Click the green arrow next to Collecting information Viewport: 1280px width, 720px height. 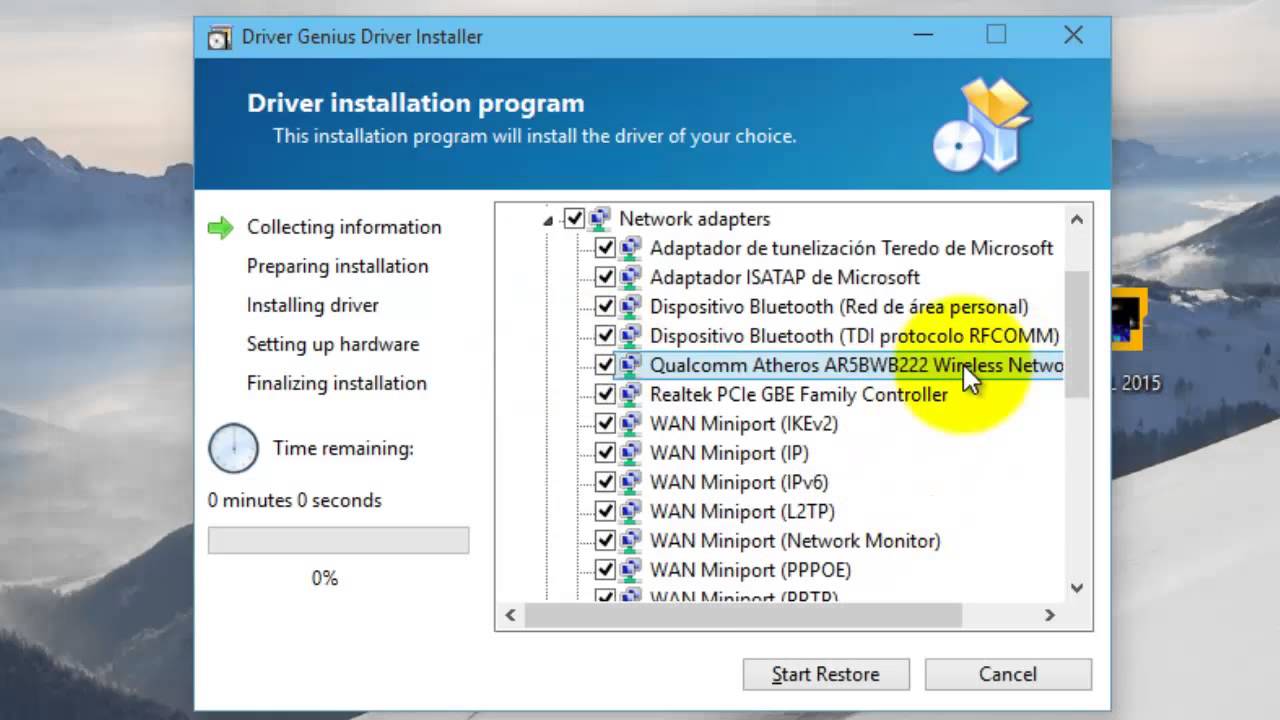point(220,227)
